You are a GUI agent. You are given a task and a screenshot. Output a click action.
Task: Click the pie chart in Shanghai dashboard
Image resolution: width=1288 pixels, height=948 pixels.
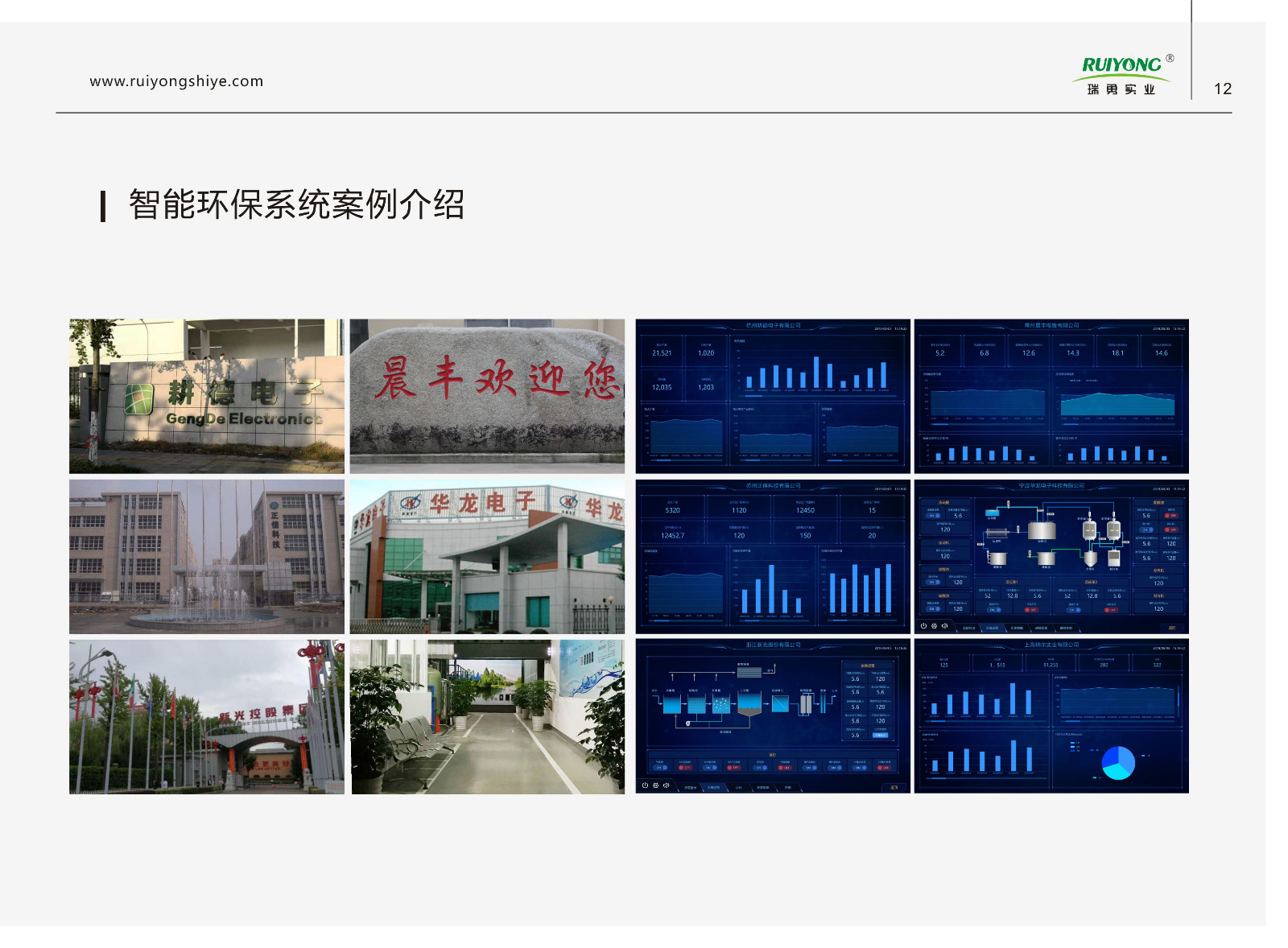point(1118,762)
